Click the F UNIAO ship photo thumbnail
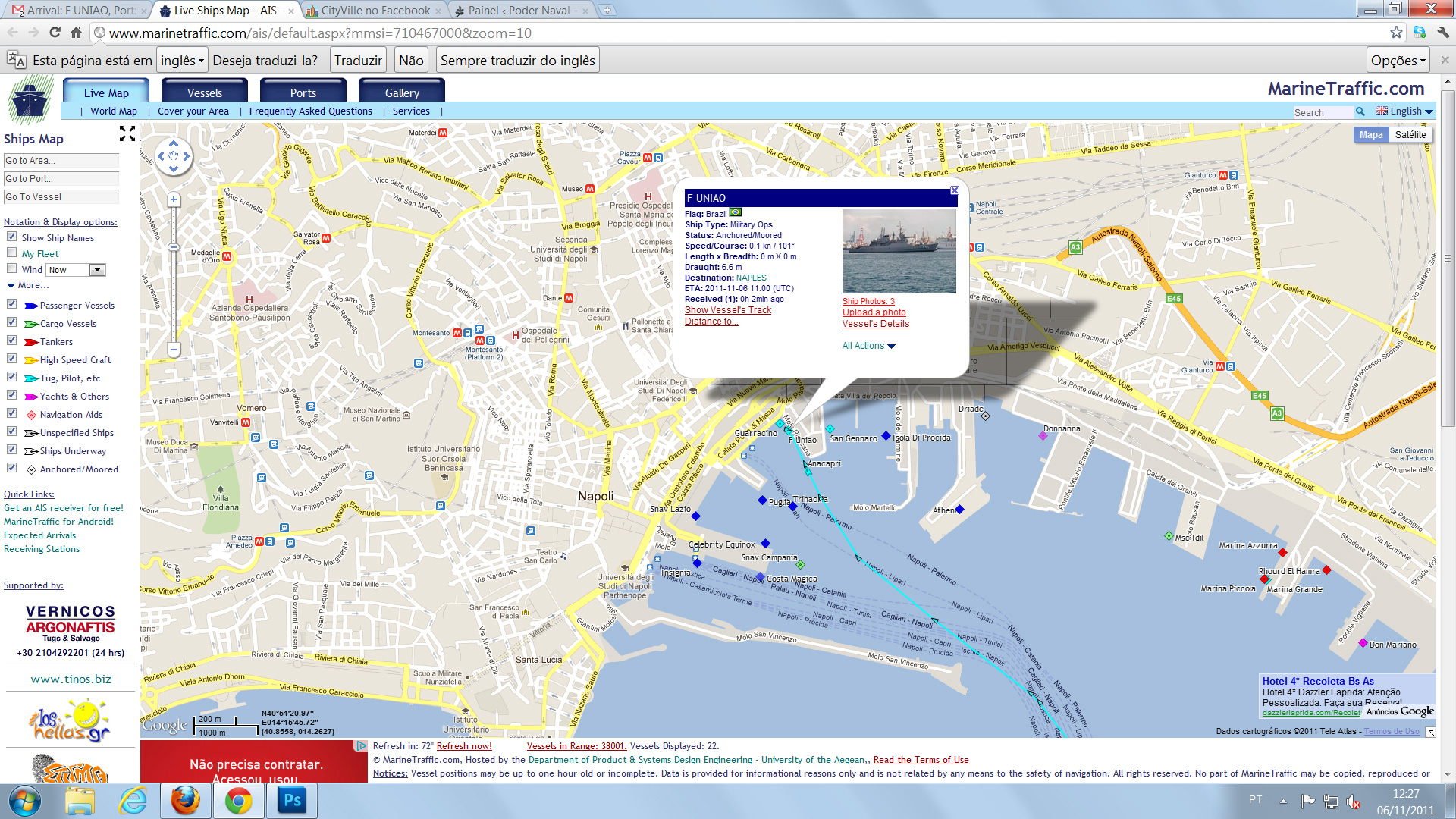Screen dimensions: 1456x819 coord(899,251)
